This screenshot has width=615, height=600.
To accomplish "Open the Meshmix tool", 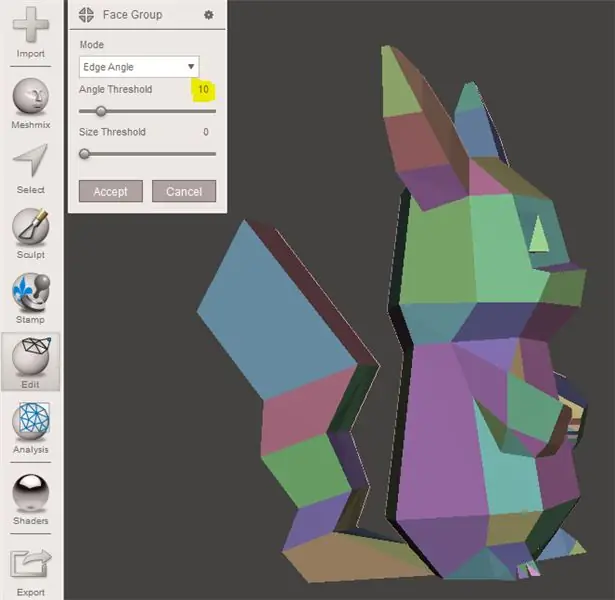I will (31, 96).
